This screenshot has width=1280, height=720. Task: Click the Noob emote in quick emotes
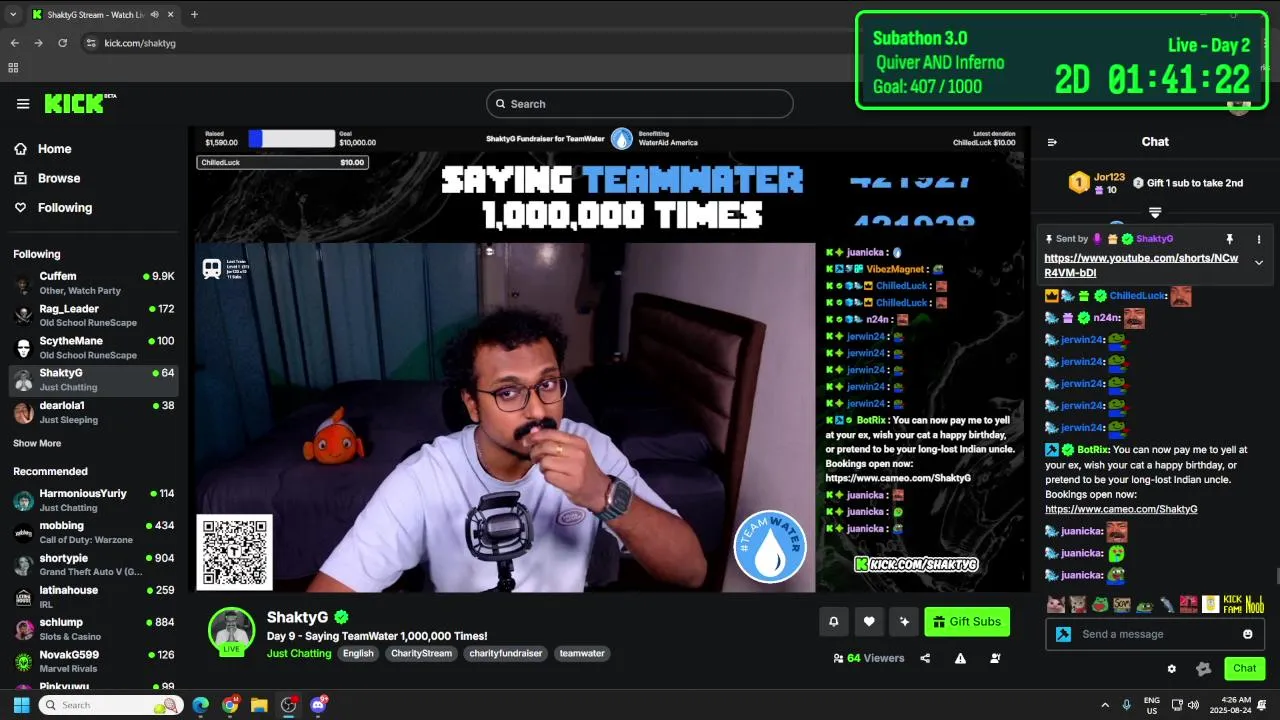1255,604
